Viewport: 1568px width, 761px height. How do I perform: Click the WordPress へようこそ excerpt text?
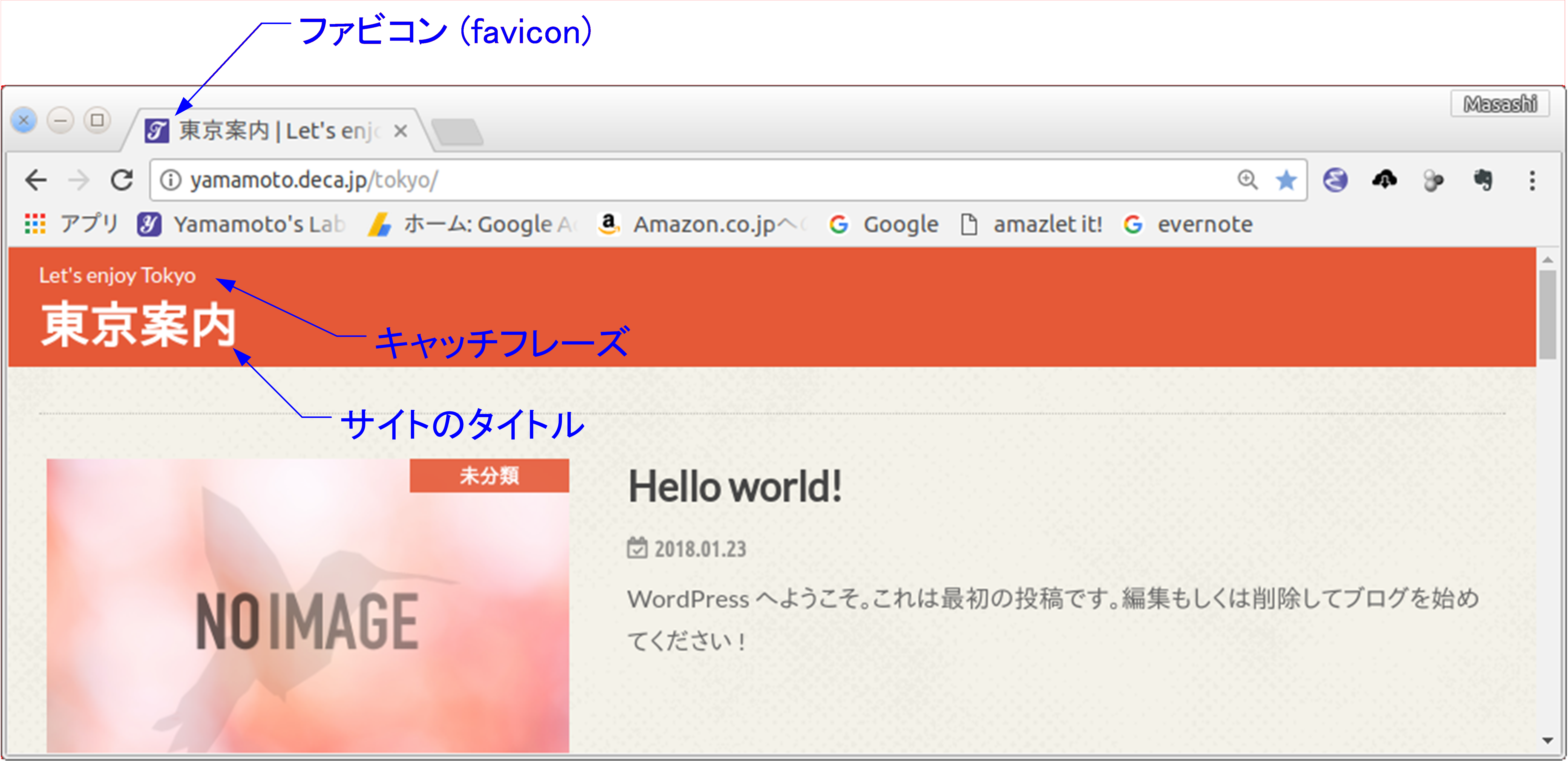(x=1053, y=619)
